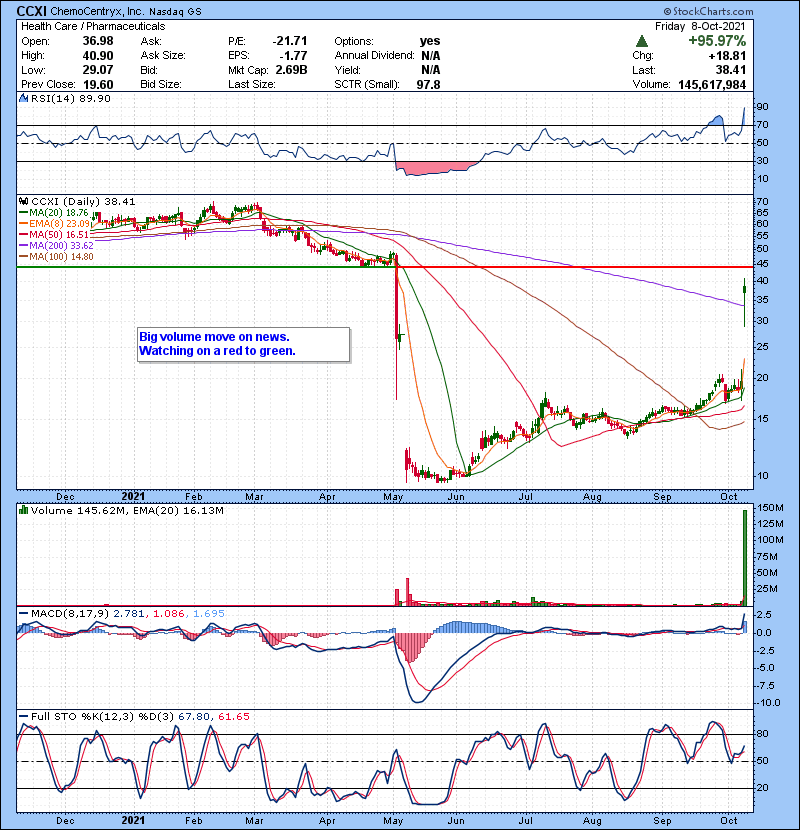Click the +95.97% change value

[x=717, y=41]
